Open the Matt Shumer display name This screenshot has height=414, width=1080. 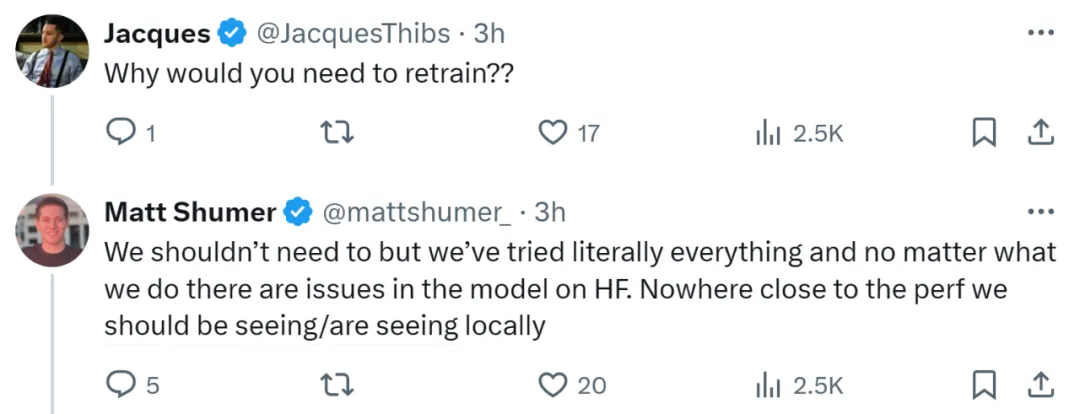(x=190, y=213)
